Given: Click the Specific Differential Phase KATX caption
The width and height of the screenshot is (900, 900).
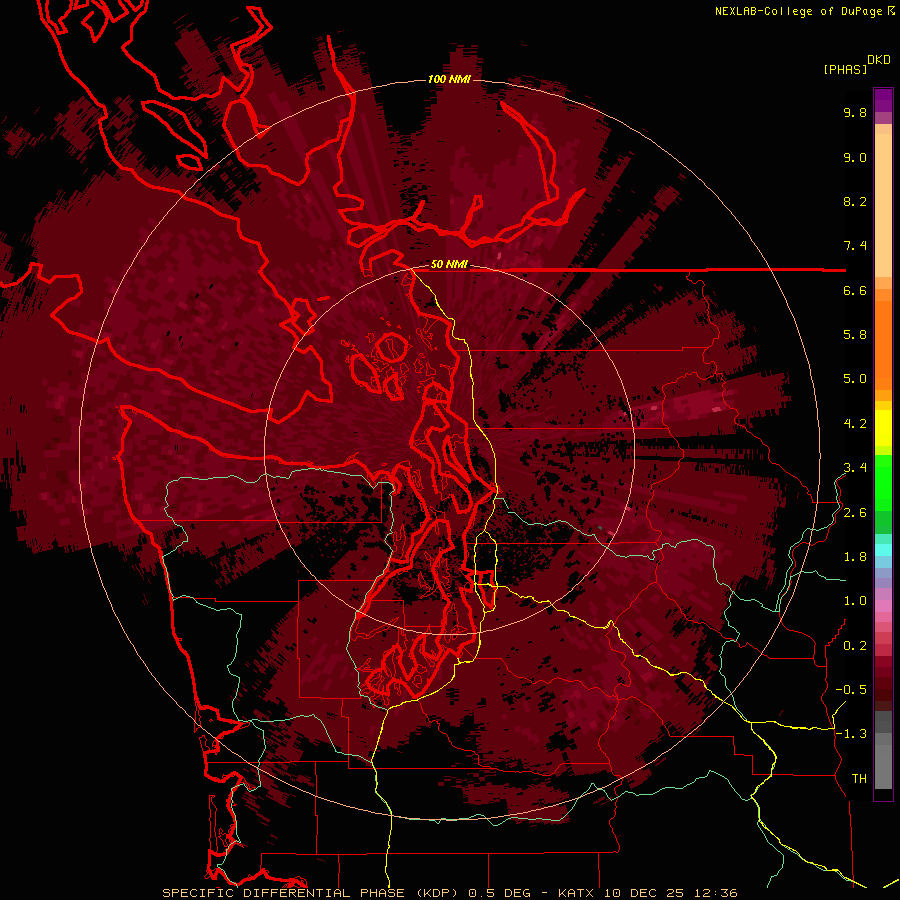Looking at the screenshot, I should click(x=449, y=893).
